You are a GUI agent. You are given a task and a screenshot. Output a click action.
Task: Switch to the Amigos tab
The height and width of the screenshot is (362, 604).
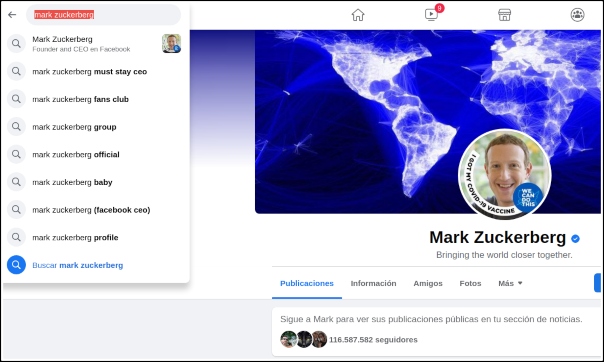(x=428, y=283)
